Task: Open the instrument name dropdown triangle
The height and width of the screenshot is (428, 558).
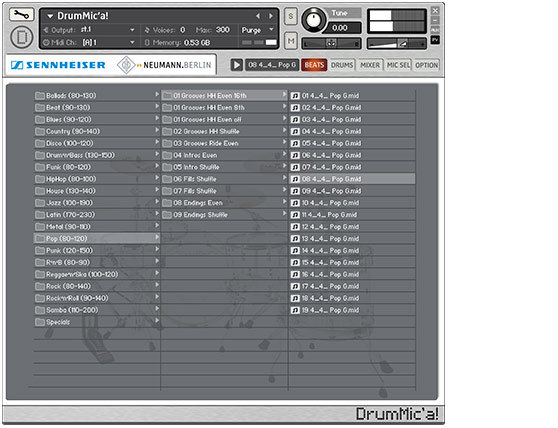Action: click(50, 16)
